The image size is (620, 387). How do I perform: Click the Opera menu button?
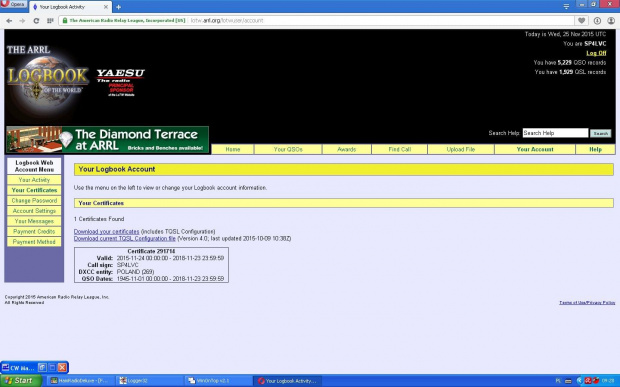point(13,4)
